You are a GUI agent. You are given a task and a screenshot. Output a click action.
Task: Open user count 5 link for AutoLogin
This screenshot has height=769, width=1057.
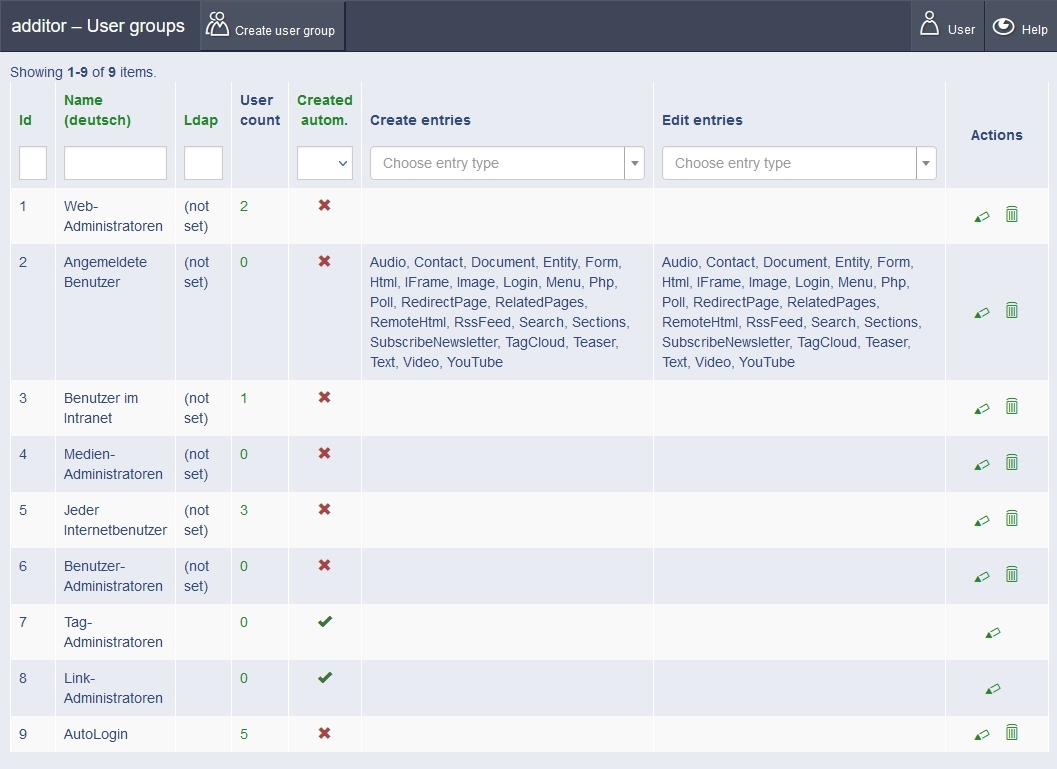tap(244, 734)
